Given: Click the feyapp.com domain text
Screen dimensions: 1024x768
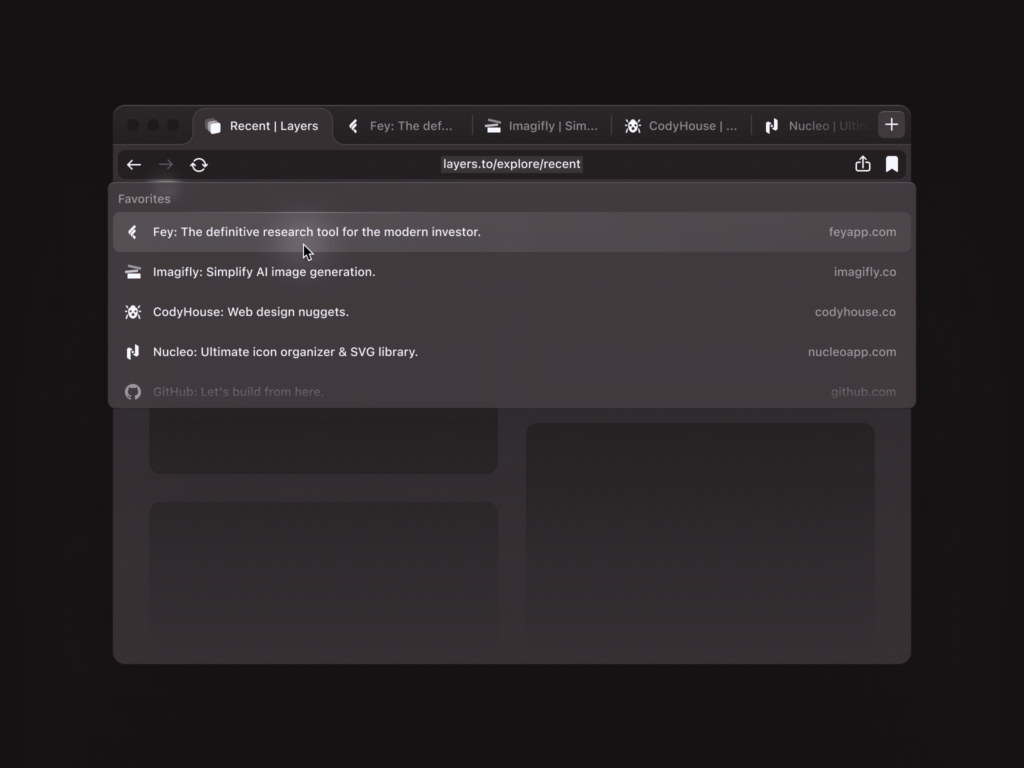Looking at the screenshot, I should pyautogui.click(x=862, y=232).
